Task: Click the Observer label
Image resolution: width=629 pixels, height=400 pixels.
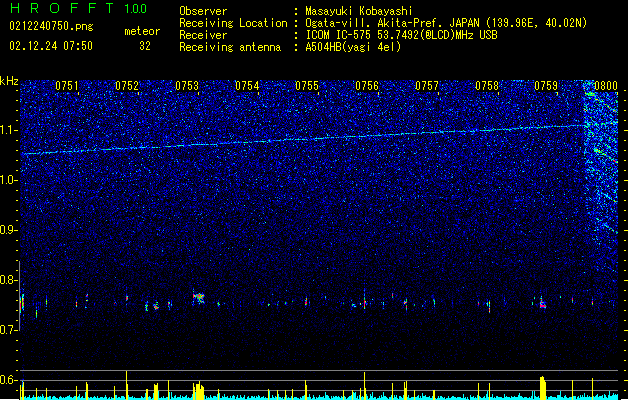Action: coord(203,11)
